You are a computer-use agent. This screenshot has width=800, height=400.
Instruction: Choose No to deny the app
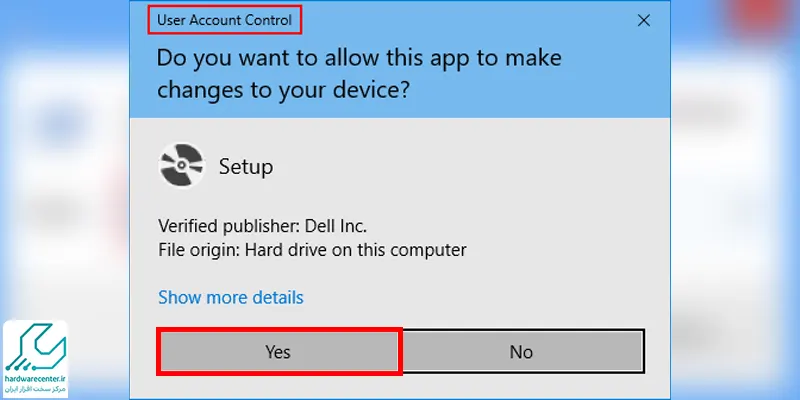coord(521,352)
